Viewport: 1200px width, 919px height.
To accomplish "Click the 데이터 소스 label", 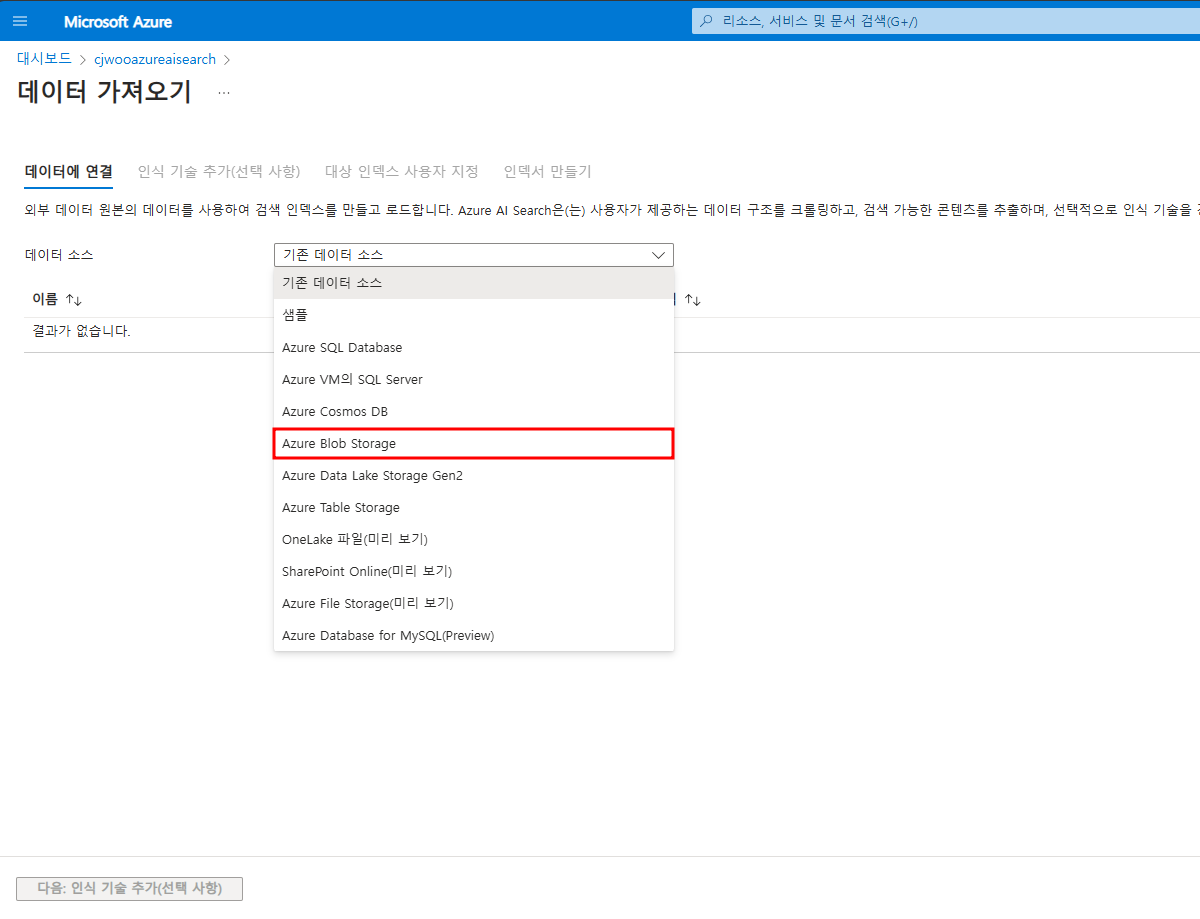I will point(59,255).
